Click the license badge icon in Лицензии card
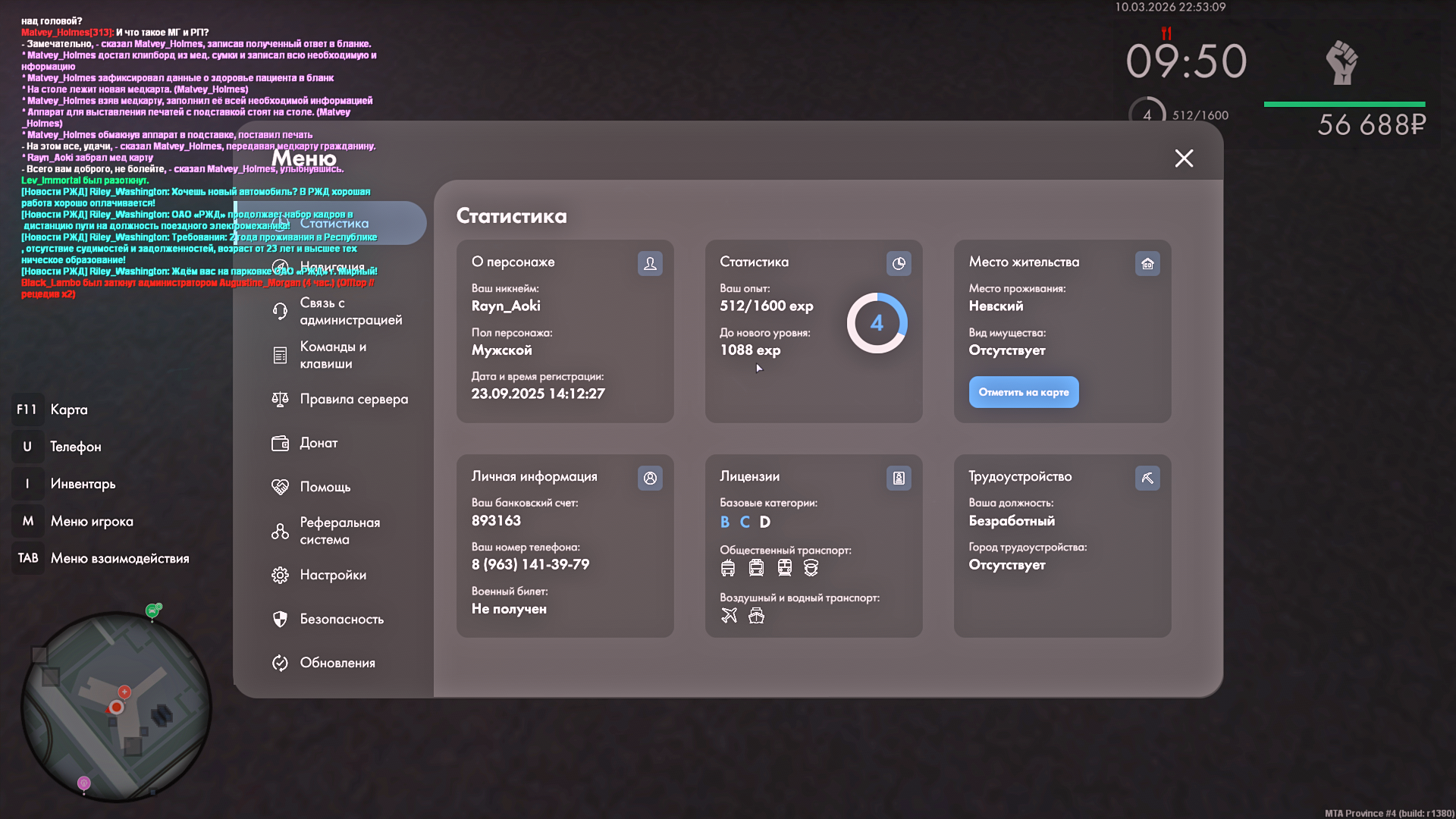 coord(899,478)
